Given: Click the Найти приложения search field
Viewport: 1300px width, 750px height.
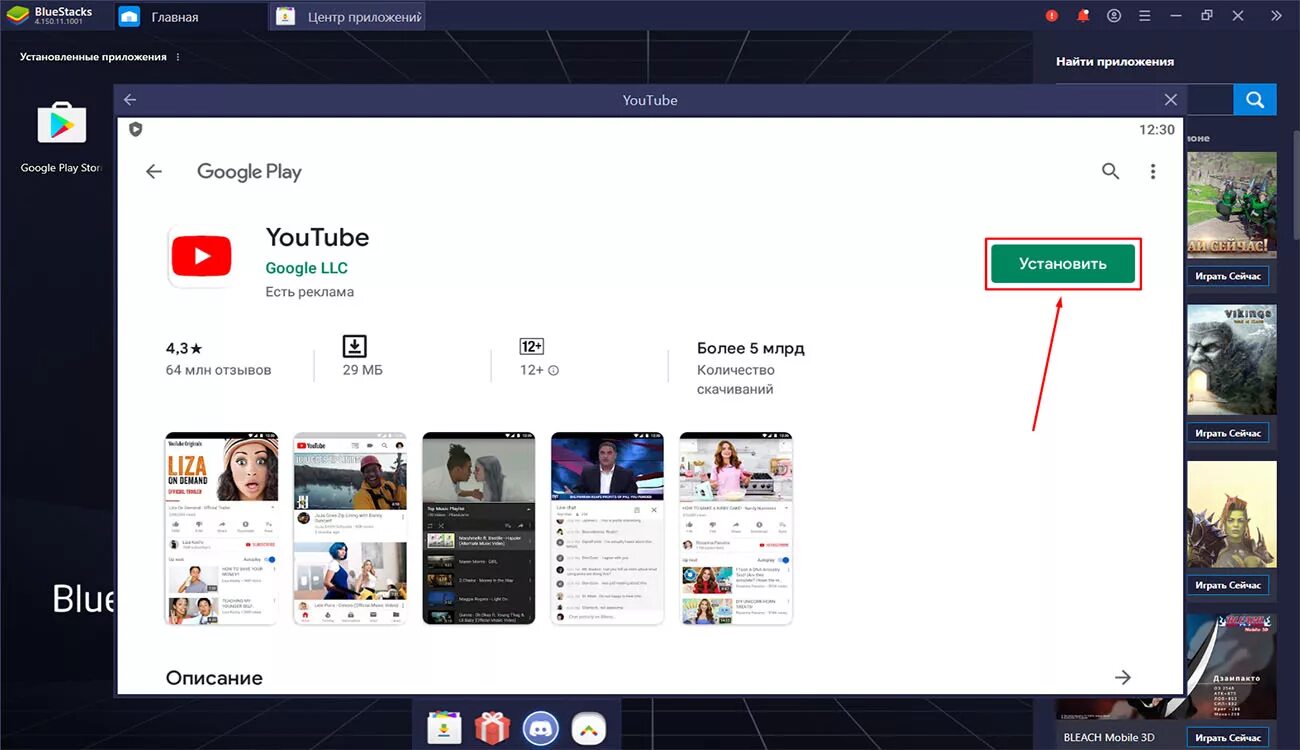Looking at the screenshot, I should 1210,100.
